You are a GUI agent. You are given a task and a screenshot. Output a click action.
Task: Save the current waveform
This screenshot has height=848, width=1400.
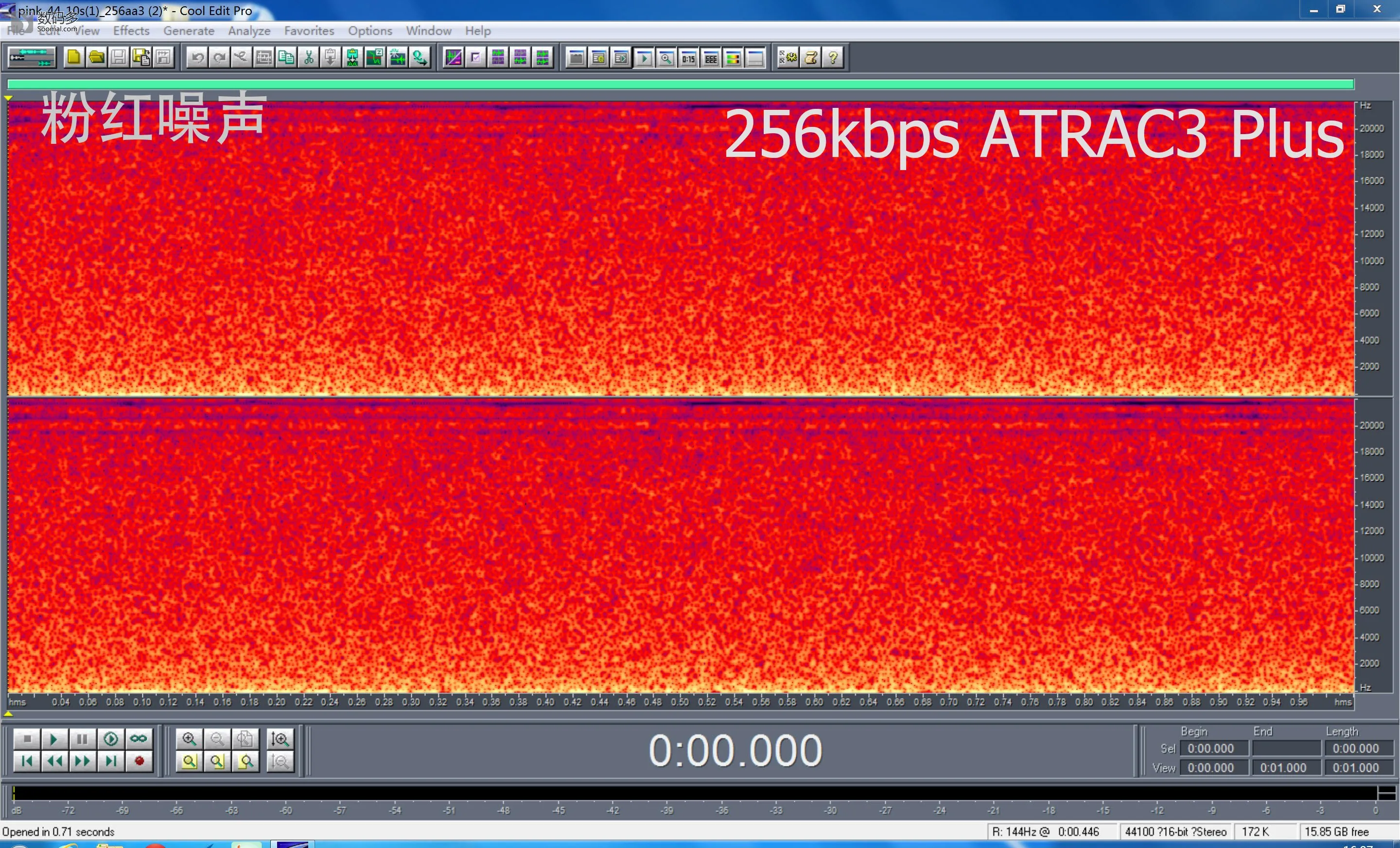click(x=118, y=57)
